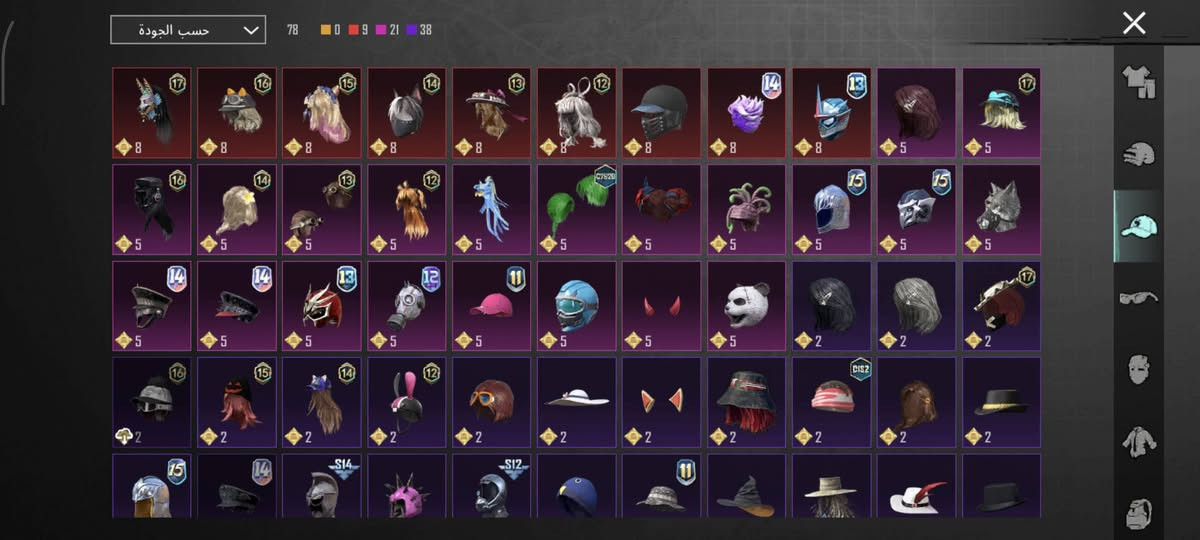Select the gray wolf head item
Viewport: 1200px width, 540px height.
(1001, 210)
